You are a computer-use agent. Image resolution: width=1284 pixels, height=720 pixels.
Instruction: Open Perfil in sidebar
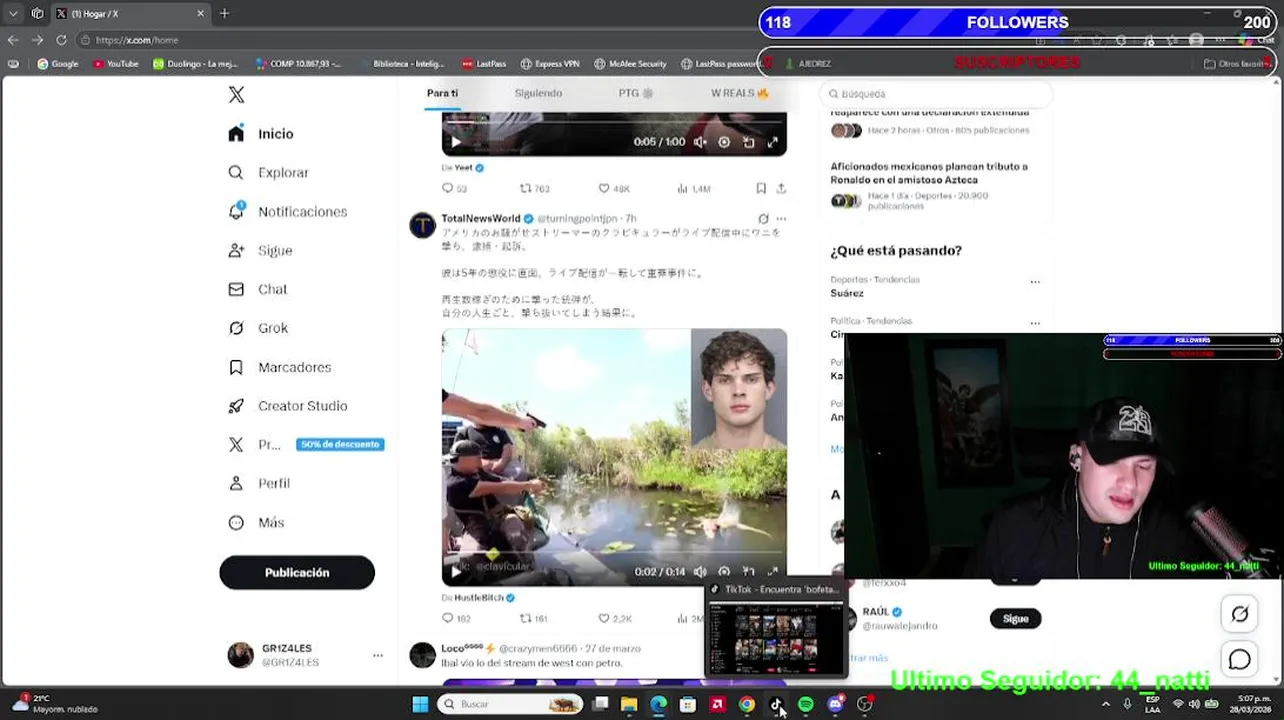[259, 483]
